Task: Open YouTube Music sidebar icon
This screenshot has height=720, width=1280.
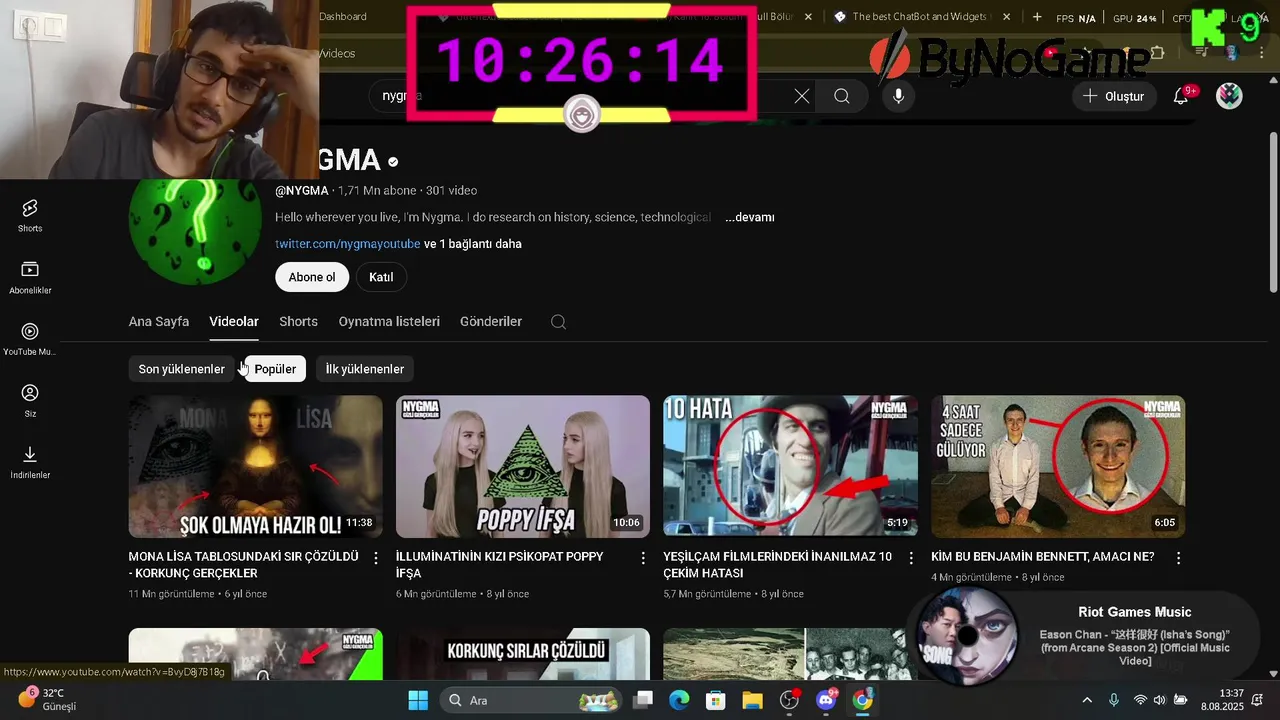Action: coord(30,339)
